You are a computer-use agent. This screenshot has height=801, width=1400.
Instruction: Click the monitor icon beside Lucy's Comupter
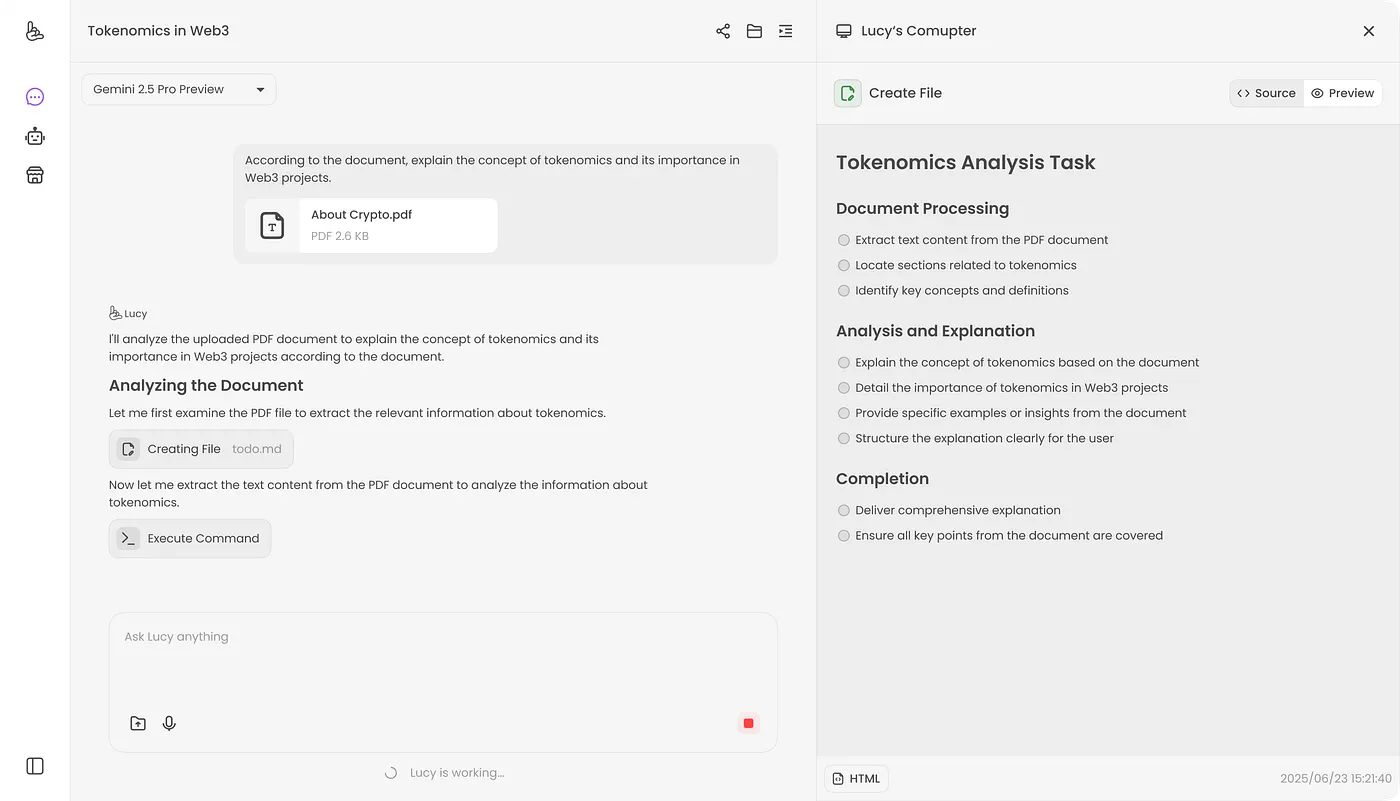click(x=844, y=31)
